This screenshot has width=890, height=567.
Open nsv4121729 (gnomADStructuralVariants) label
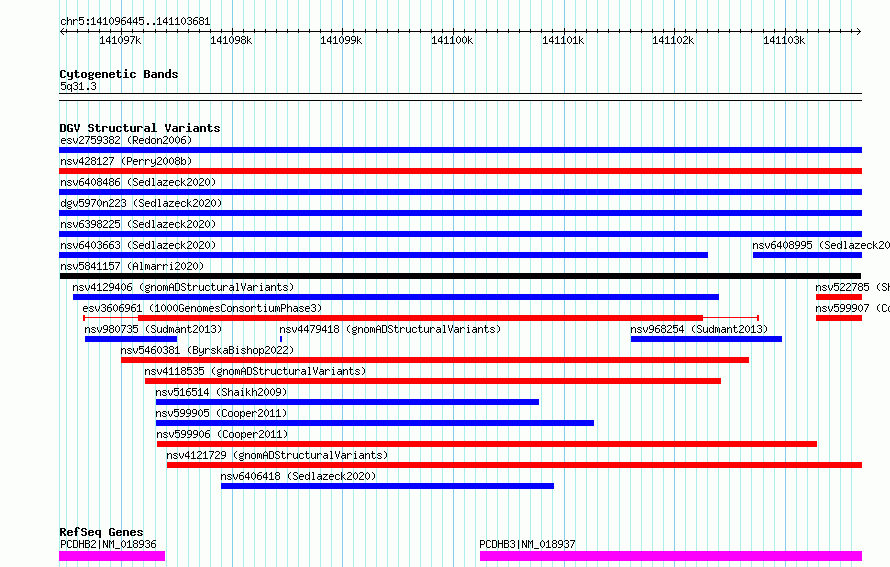click(x=277, y=455)
